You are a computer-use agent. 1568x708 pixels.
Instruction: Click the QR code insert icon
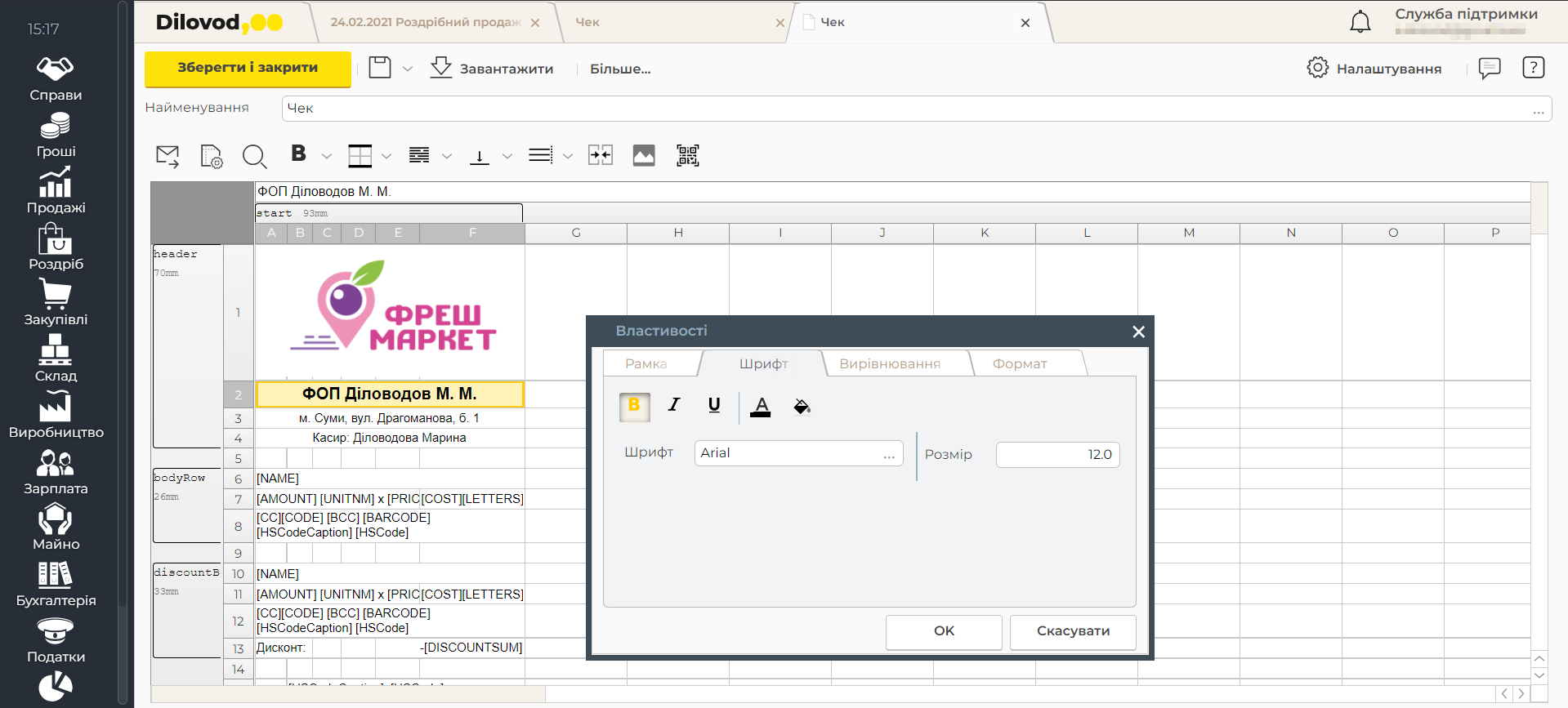tap(687, 155)
